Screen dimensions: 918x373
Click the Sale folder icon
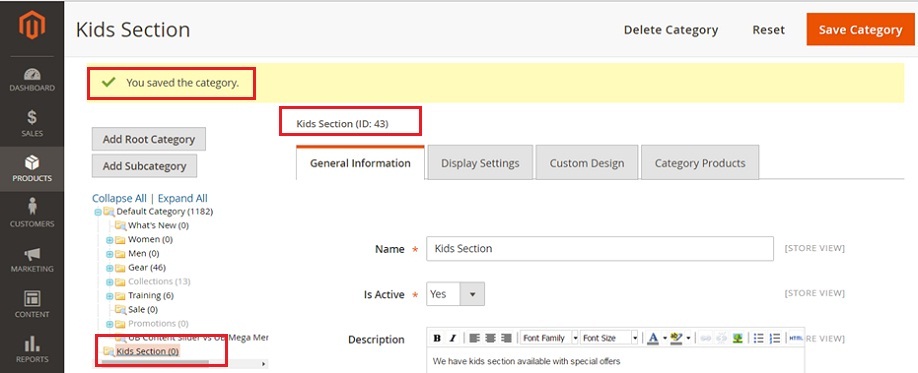(120, 310)
